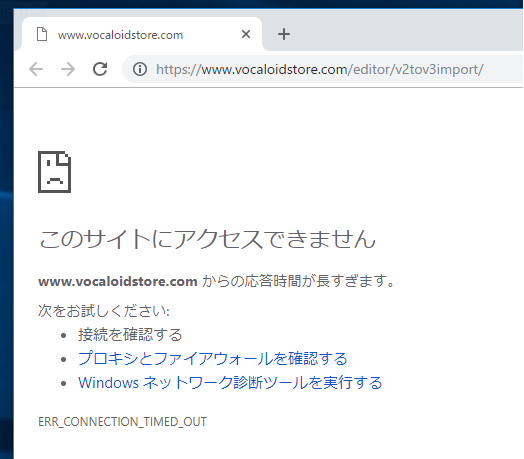The image size is (524, 459).
Task: Click the ERR_CONNECTION_TIMED_OUT error code
Action: [x=122, y=422]
